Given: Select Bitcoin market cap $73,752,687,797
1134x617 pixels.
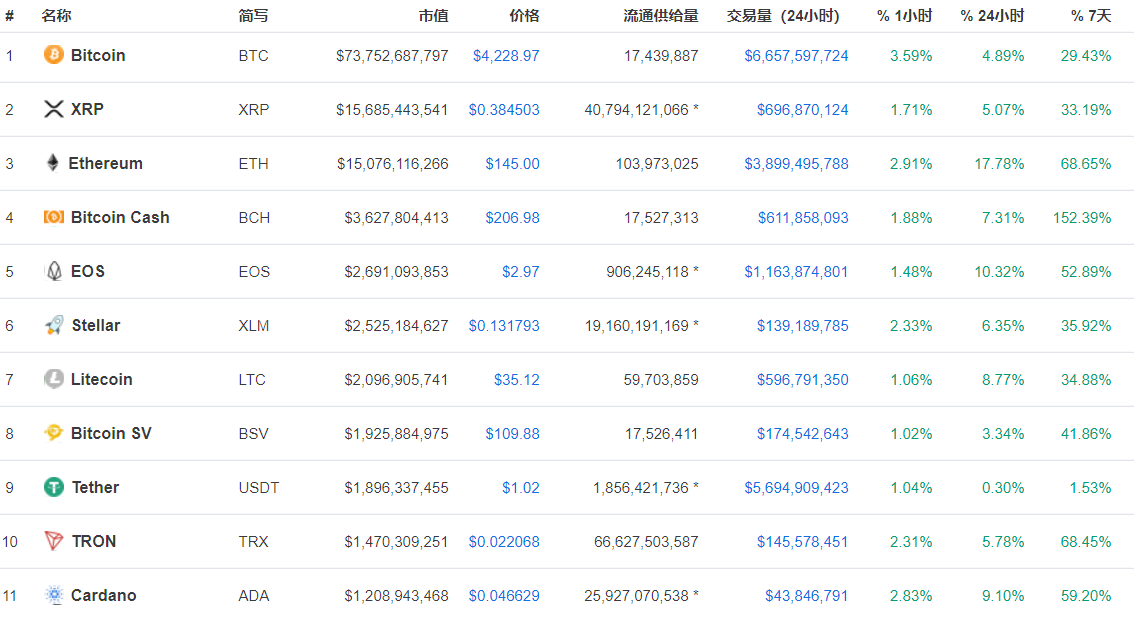Looking at the screenshot, I should 392,56.
